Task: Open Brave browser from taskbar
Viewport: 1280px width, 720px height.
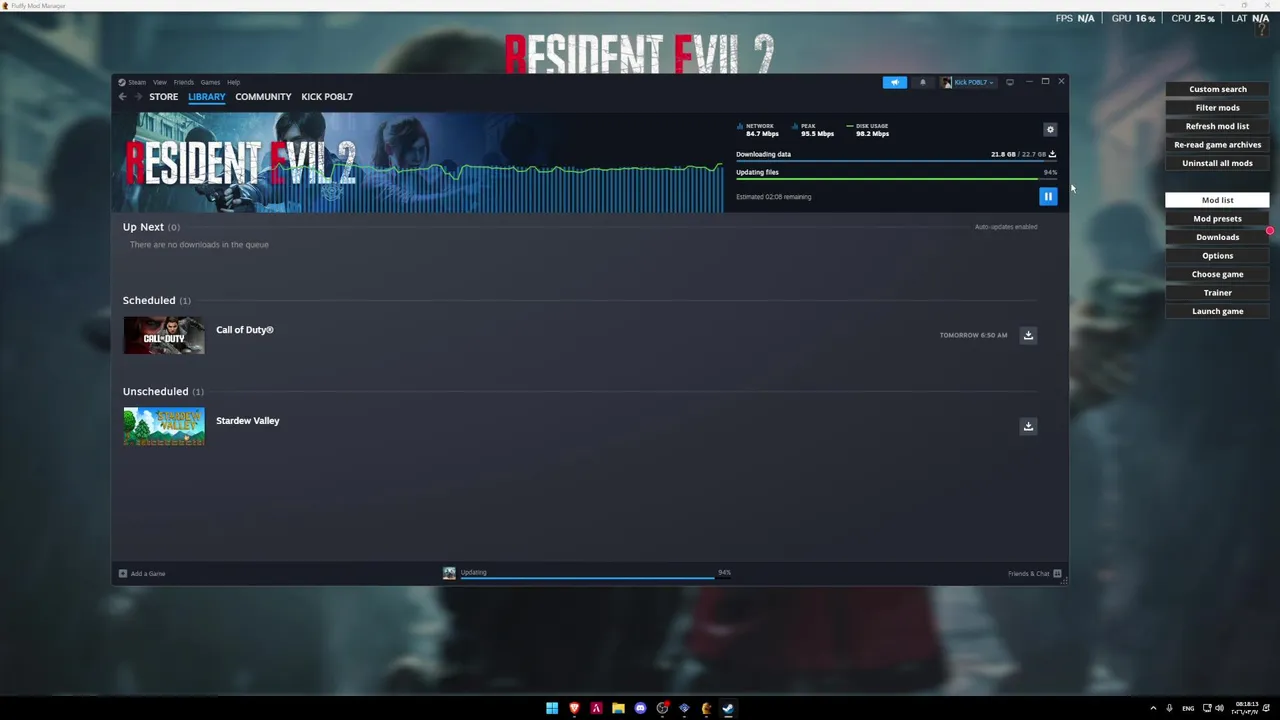Action: click(574, 708)
